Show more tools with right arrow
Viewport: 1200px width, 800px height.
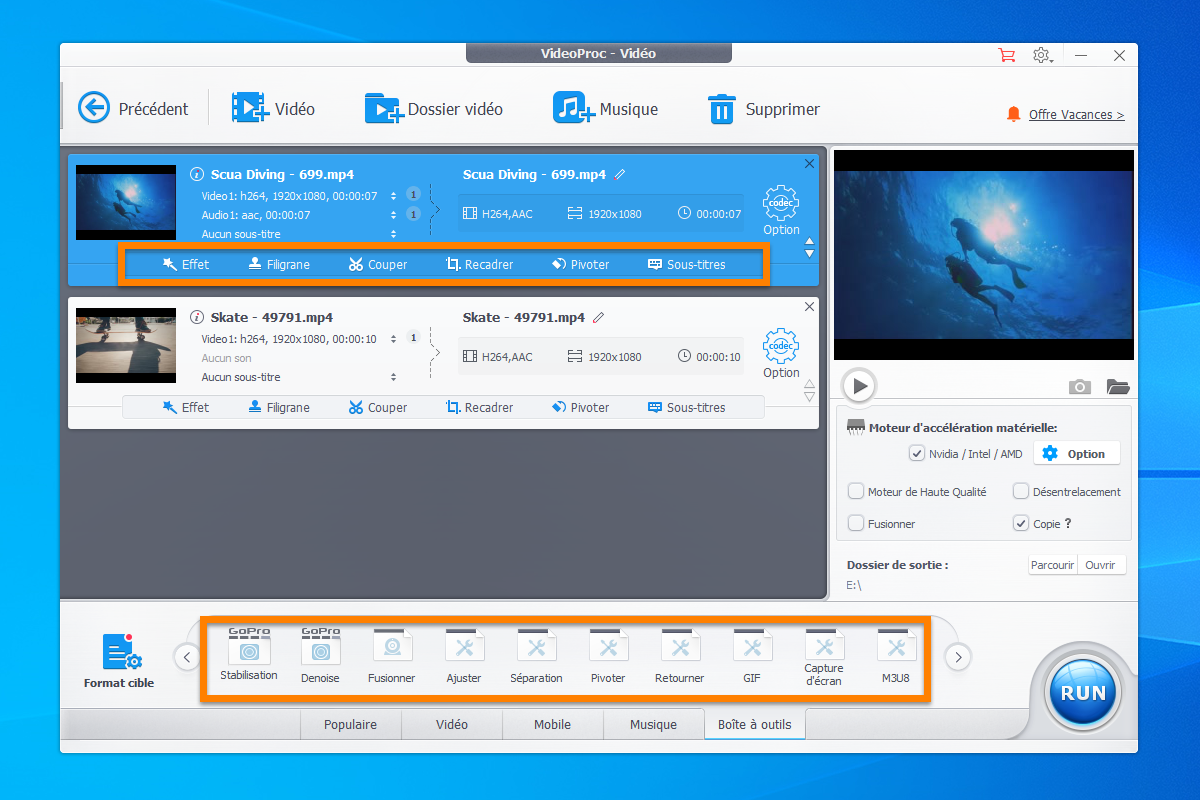pyautogui.click(x=958, y=657)
